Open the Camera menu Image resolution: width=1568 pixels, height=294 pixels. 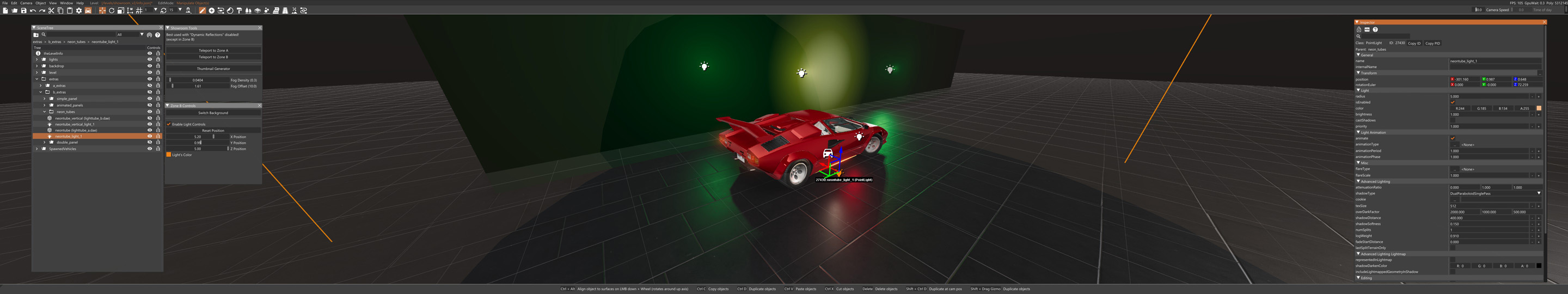tap(26, 3)
